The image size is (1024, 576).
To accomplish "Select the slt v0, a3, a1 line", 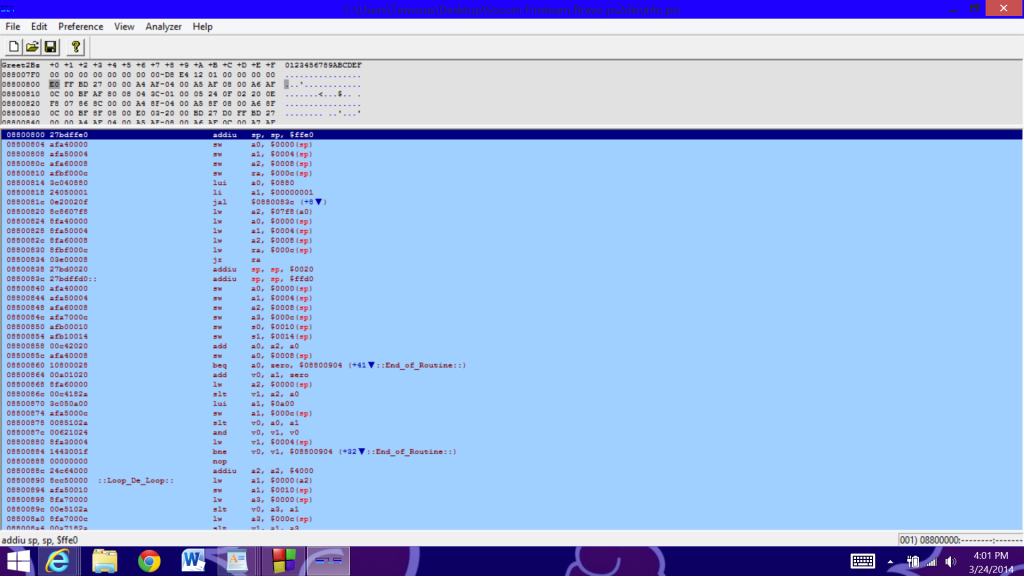I will pyautogui.click(x=511, y=509).
